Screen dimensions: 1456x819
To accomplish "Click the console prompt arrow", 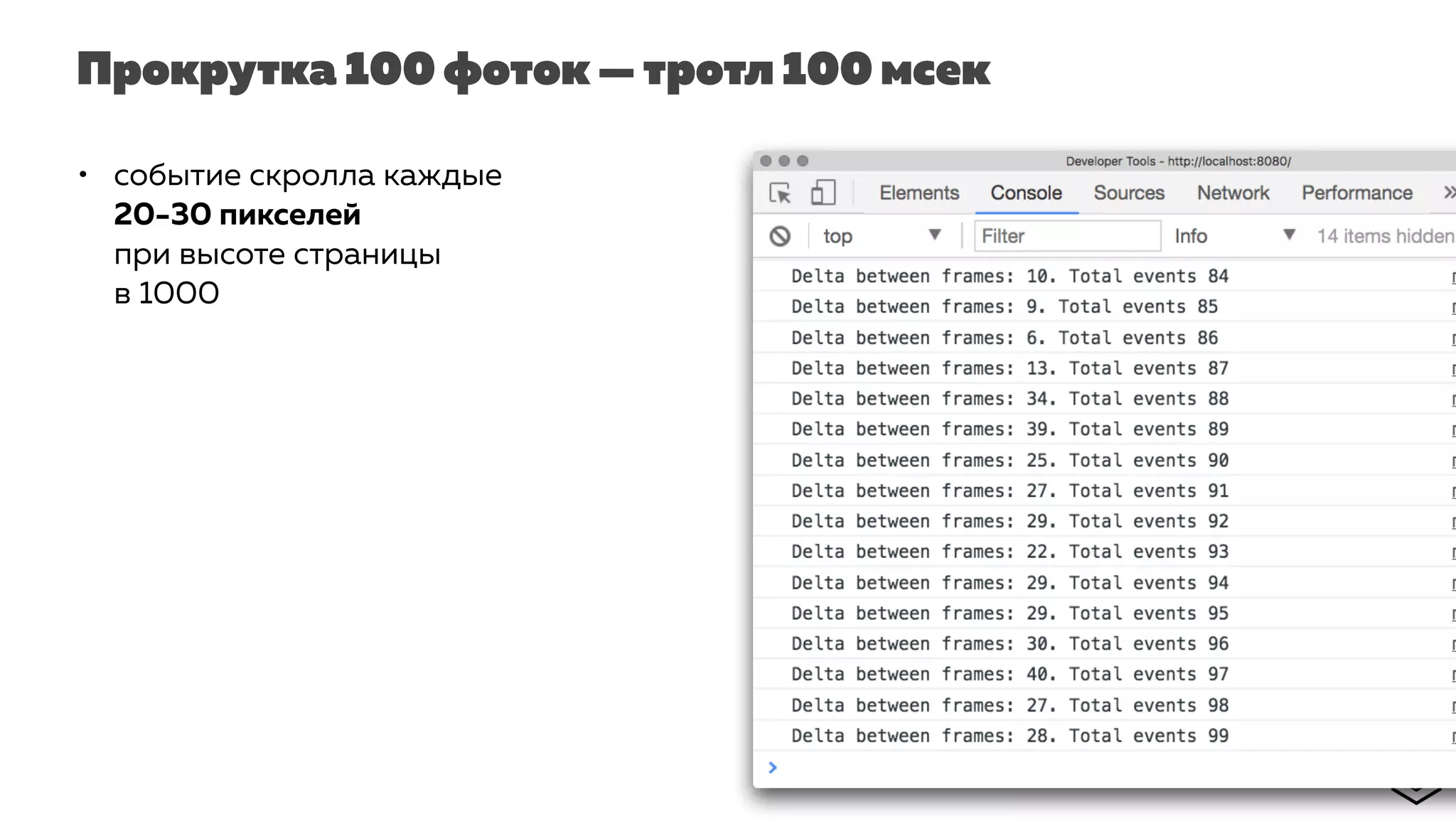I will (773, 768).
